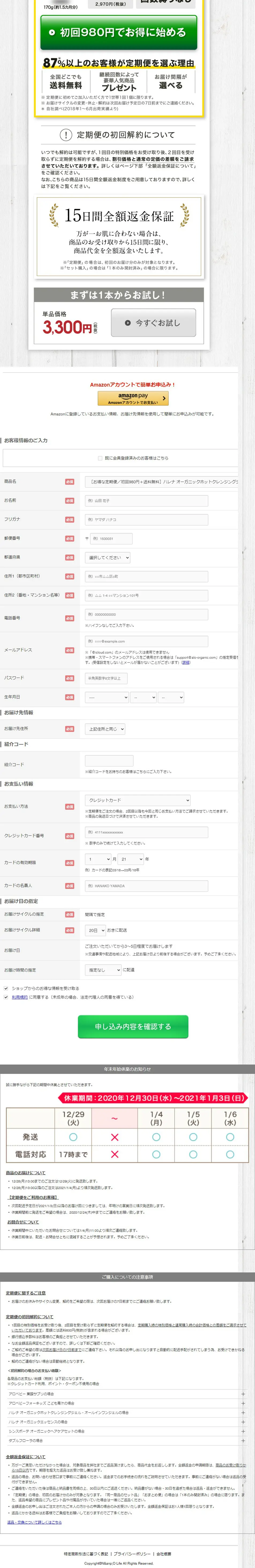255x1568 pixels.
Task: Open the delivery cycle 20日 dropdown
Action: (95, 930)
